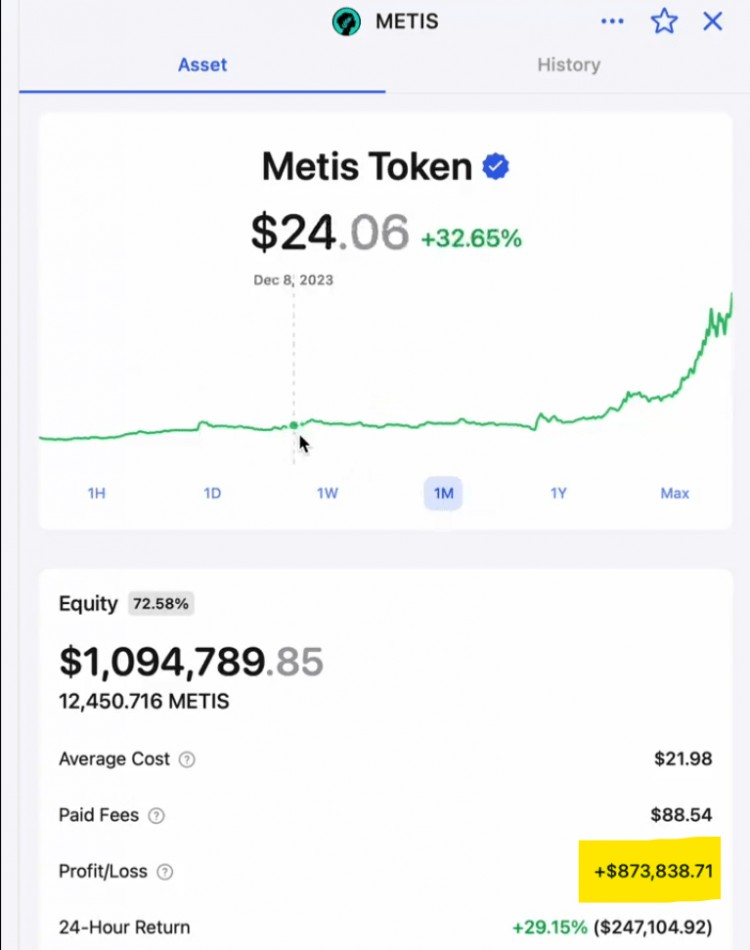The image size is (750, 950).
Task: Choose the 1D chart timeframe
Action: click(212, 493)
